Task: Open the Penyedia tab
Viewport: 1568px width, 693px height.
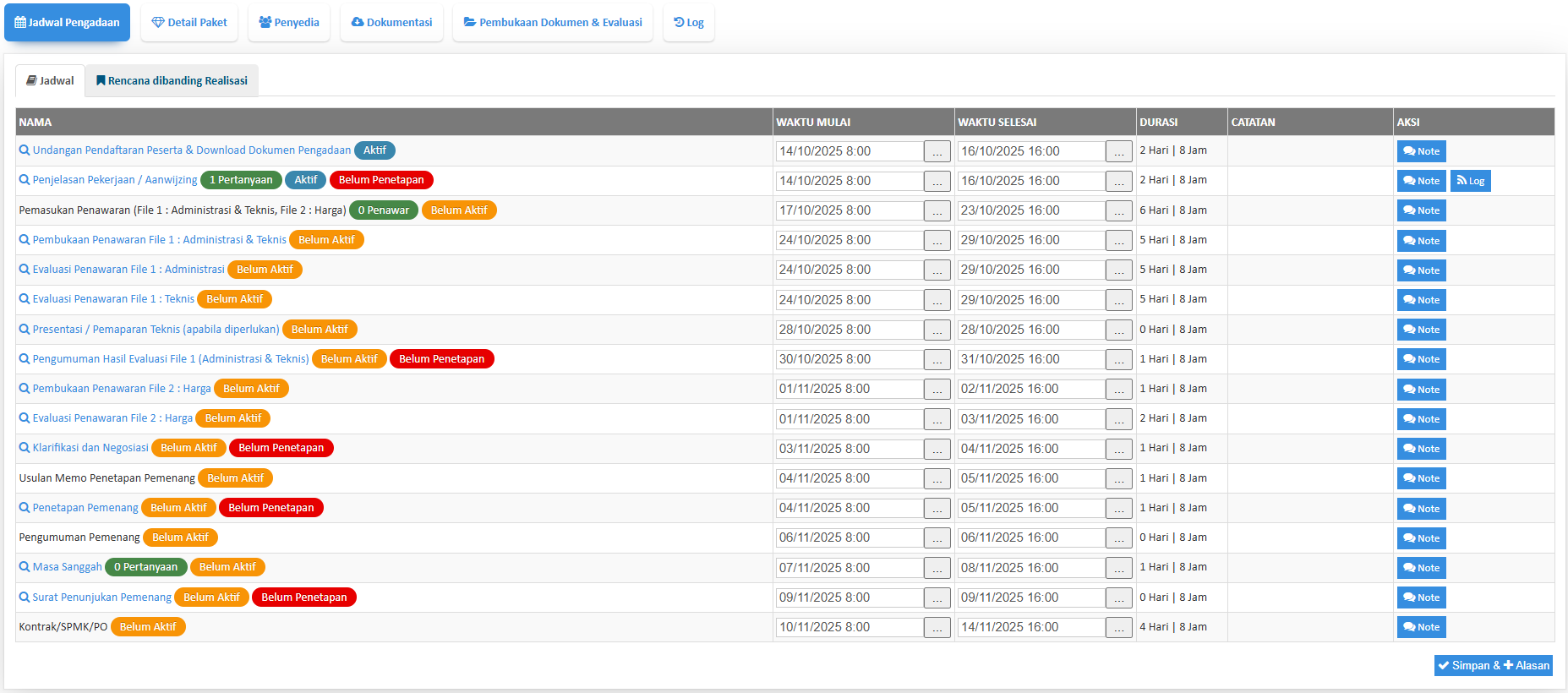Action: 289,23
